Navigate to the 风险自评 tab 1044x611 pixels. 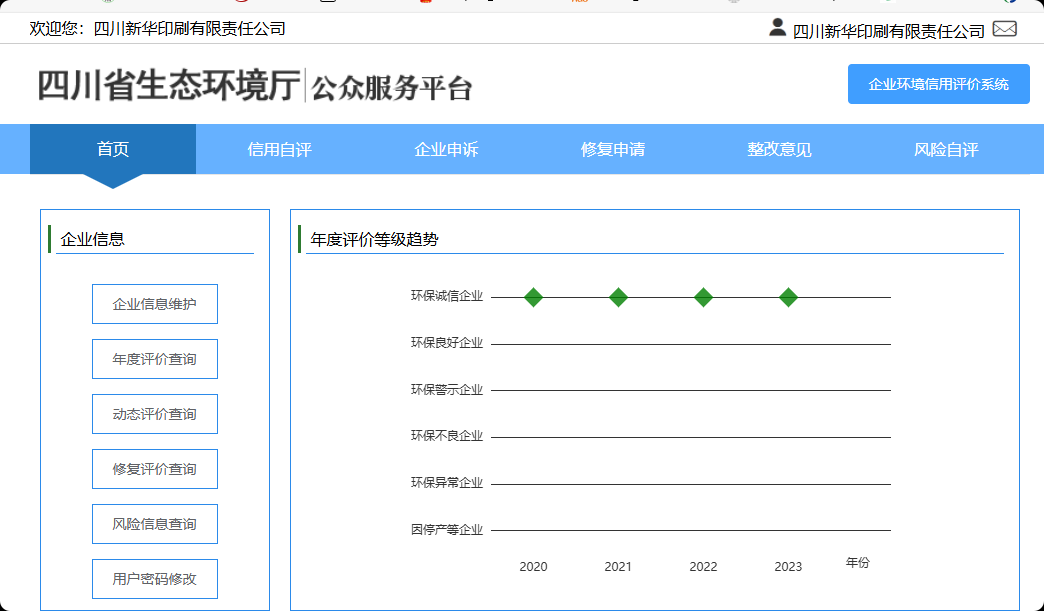pos(946,150)
